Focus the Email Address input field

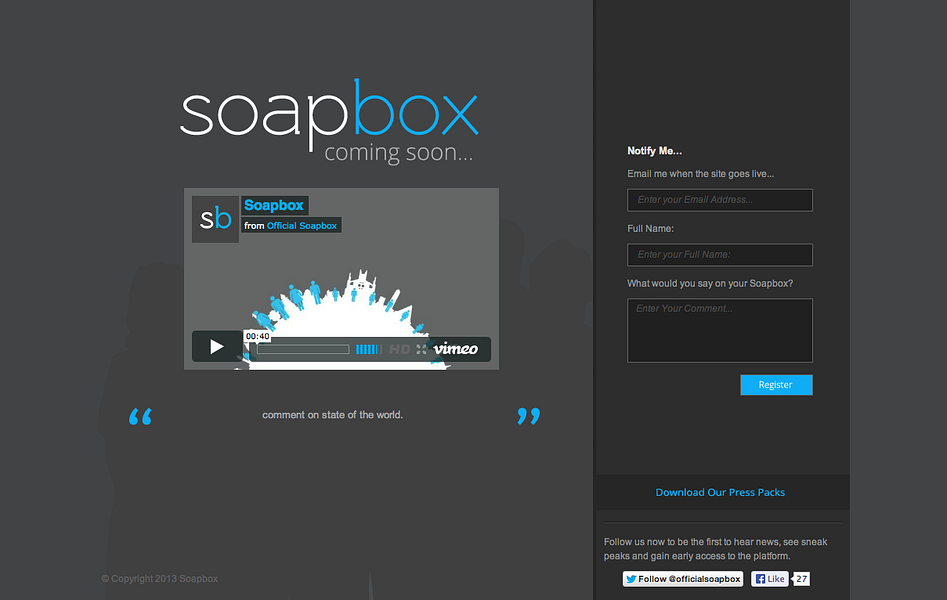[x=720, y=200]
